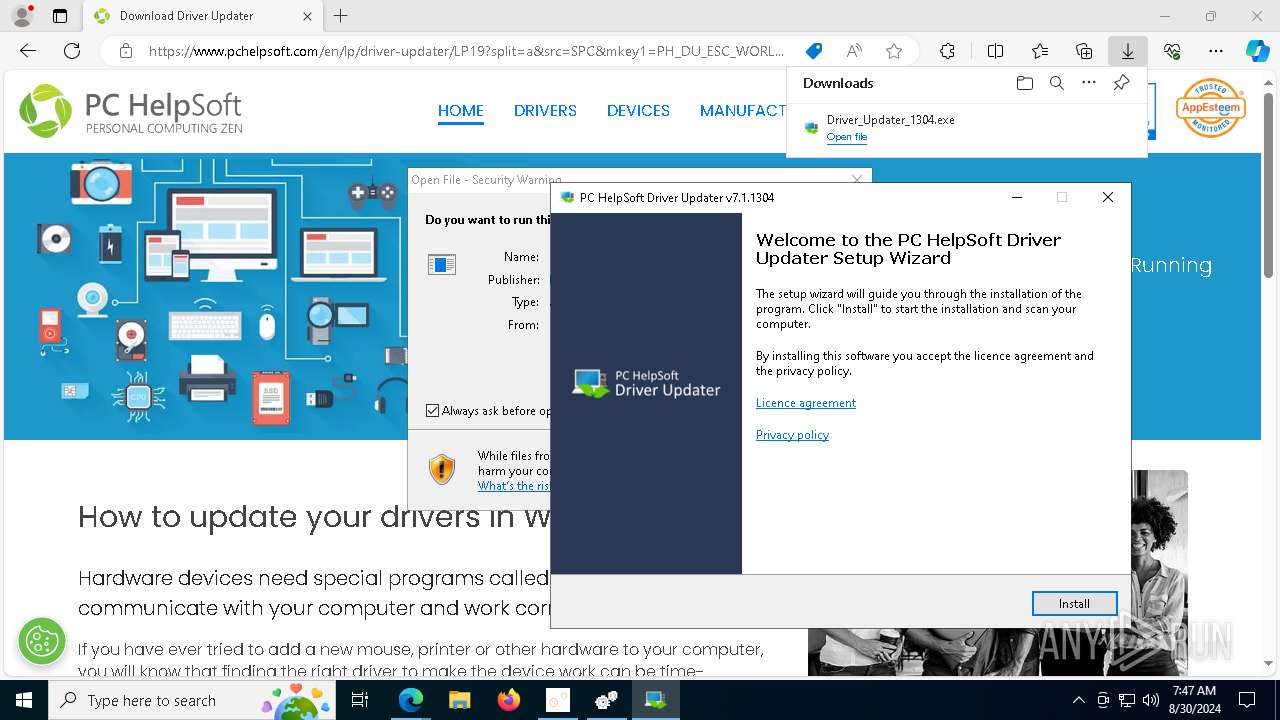Open Firefox from the taskbar
This screenshot has height=720, width=1280.
pos(508,700)
